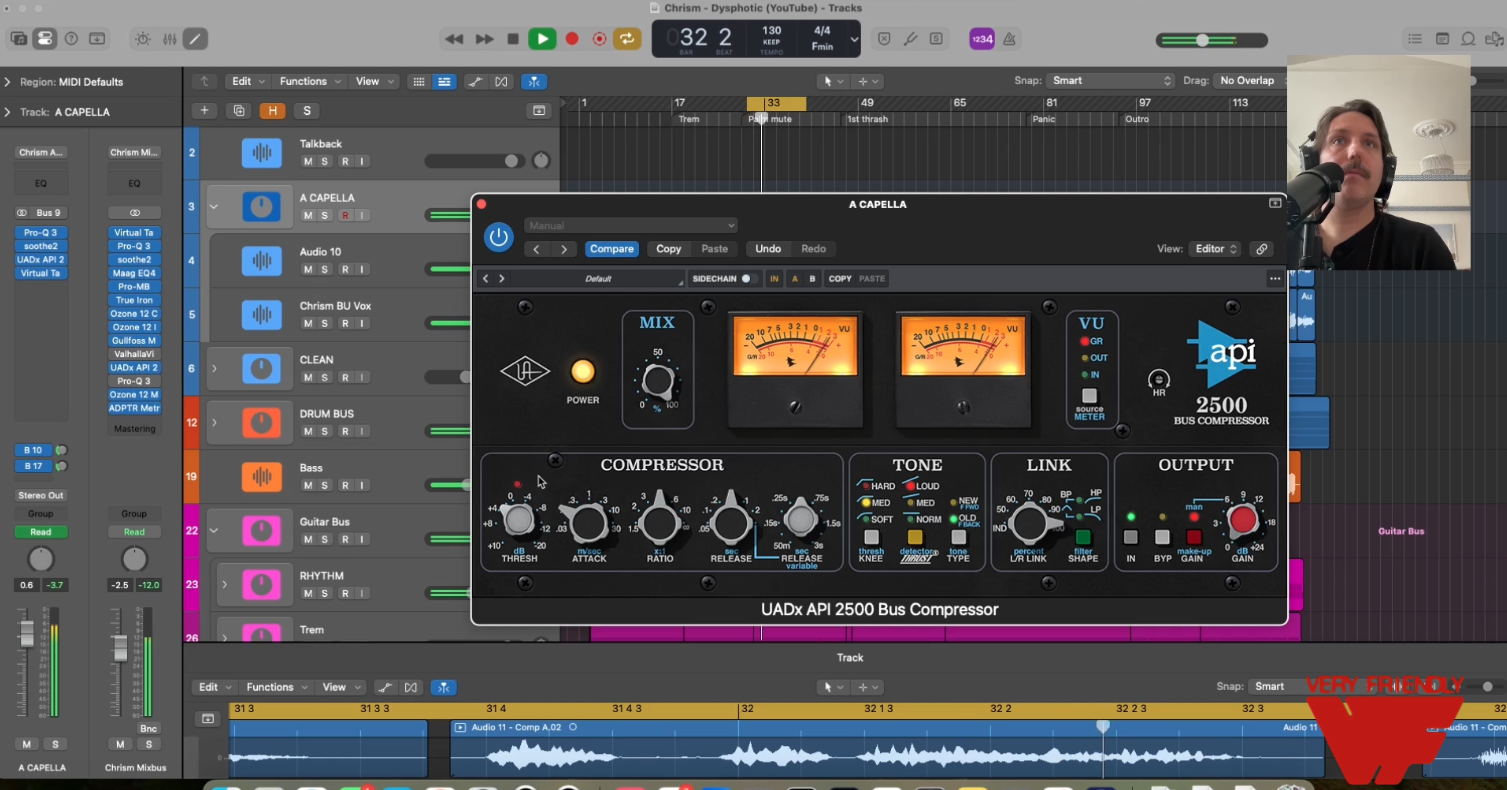This screenshot has height=790, width=1507.
Task: Click the plugin Undo button
Action: tap(768, 249)
